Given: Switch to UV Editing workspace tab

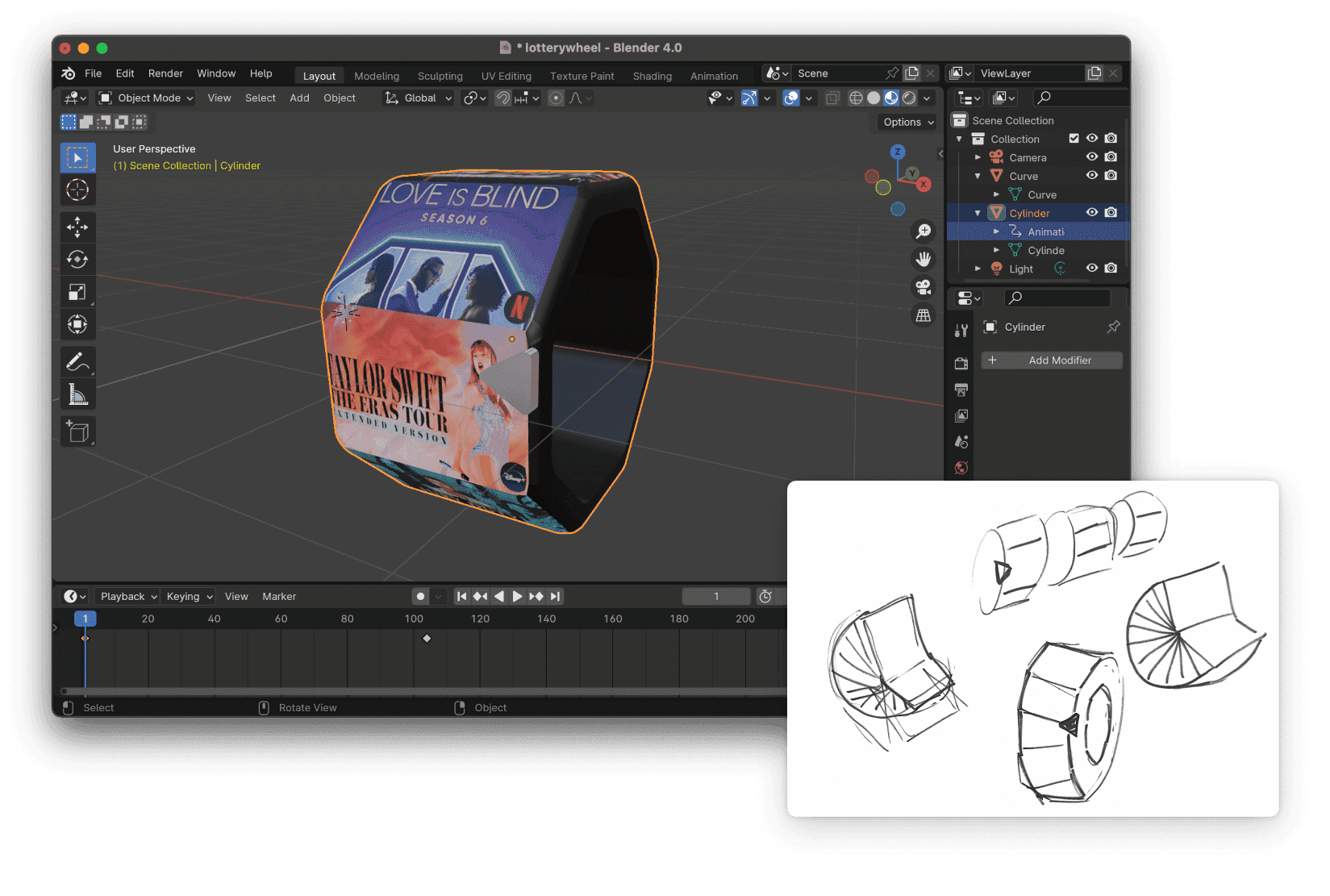Looking at the screenshot, I should pos(507,76).
